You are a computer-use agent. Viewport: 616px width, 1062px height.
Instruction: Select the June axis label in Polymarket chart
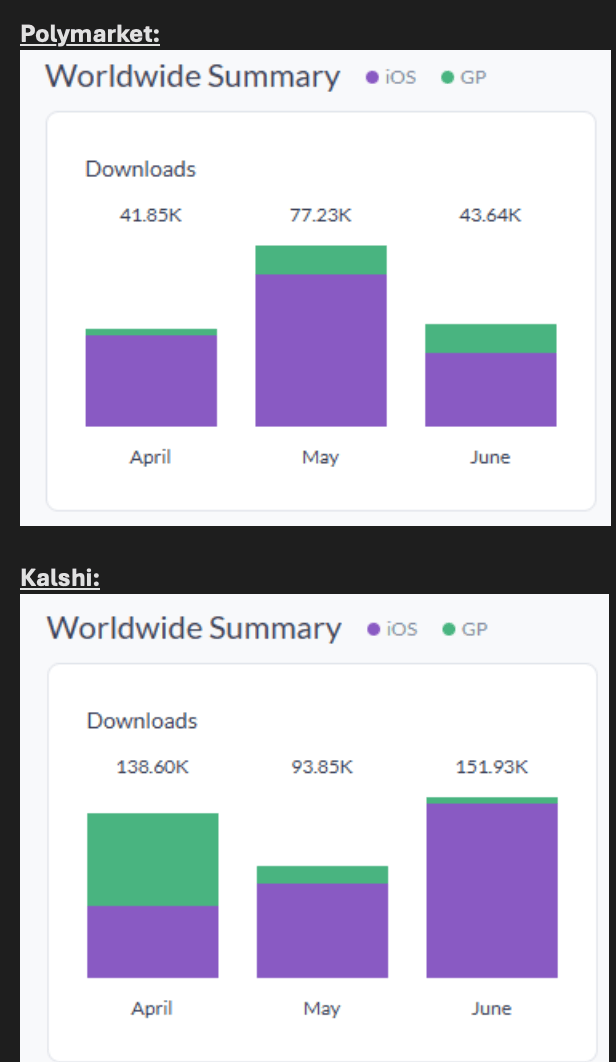tap(490, 457)
